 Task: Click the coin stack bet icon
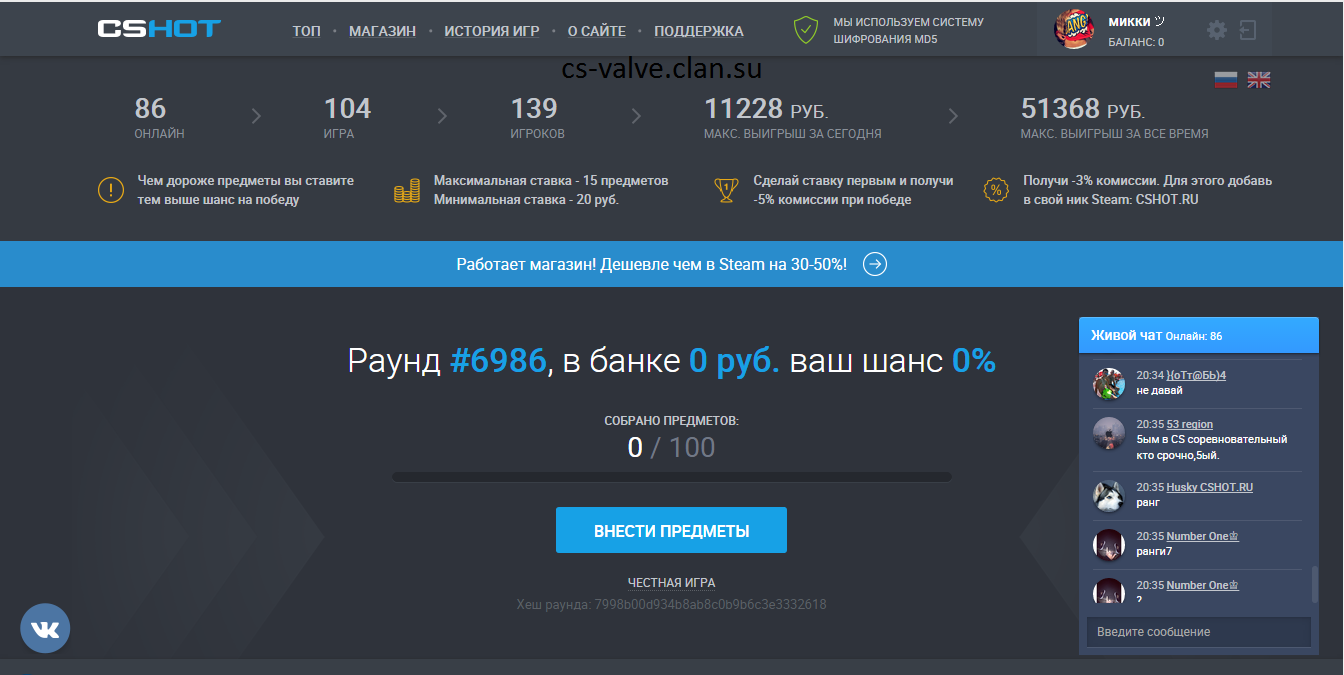[x=406, y=190]
